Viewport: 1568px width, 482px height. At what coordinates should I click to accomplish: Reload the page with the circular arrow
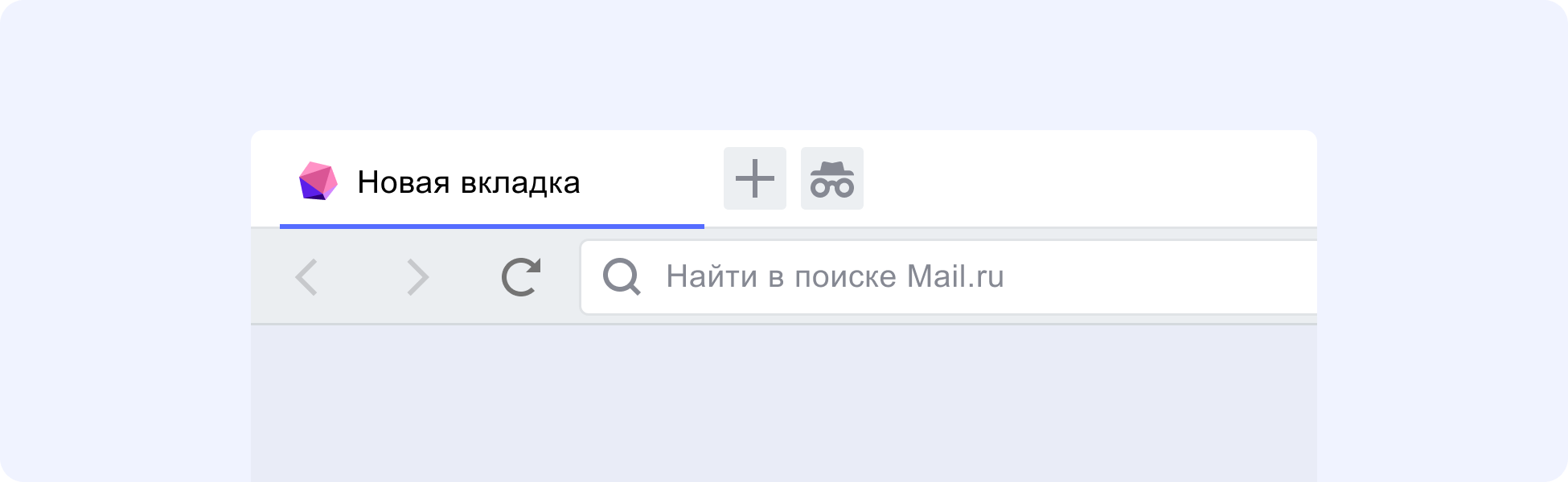[x=521, y=277]
